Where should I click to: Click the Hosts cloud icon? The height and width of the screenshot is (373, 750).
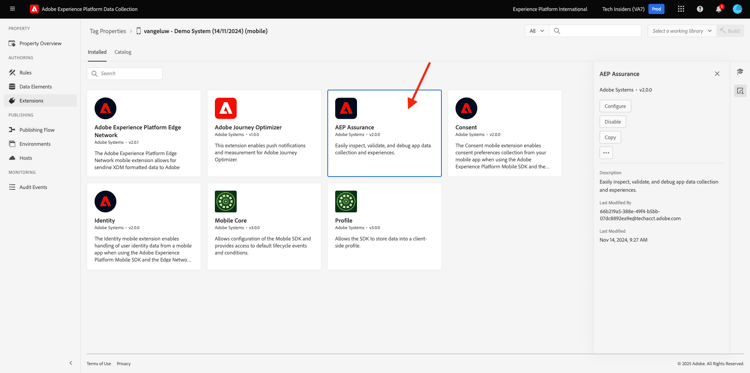pos(12,158)
